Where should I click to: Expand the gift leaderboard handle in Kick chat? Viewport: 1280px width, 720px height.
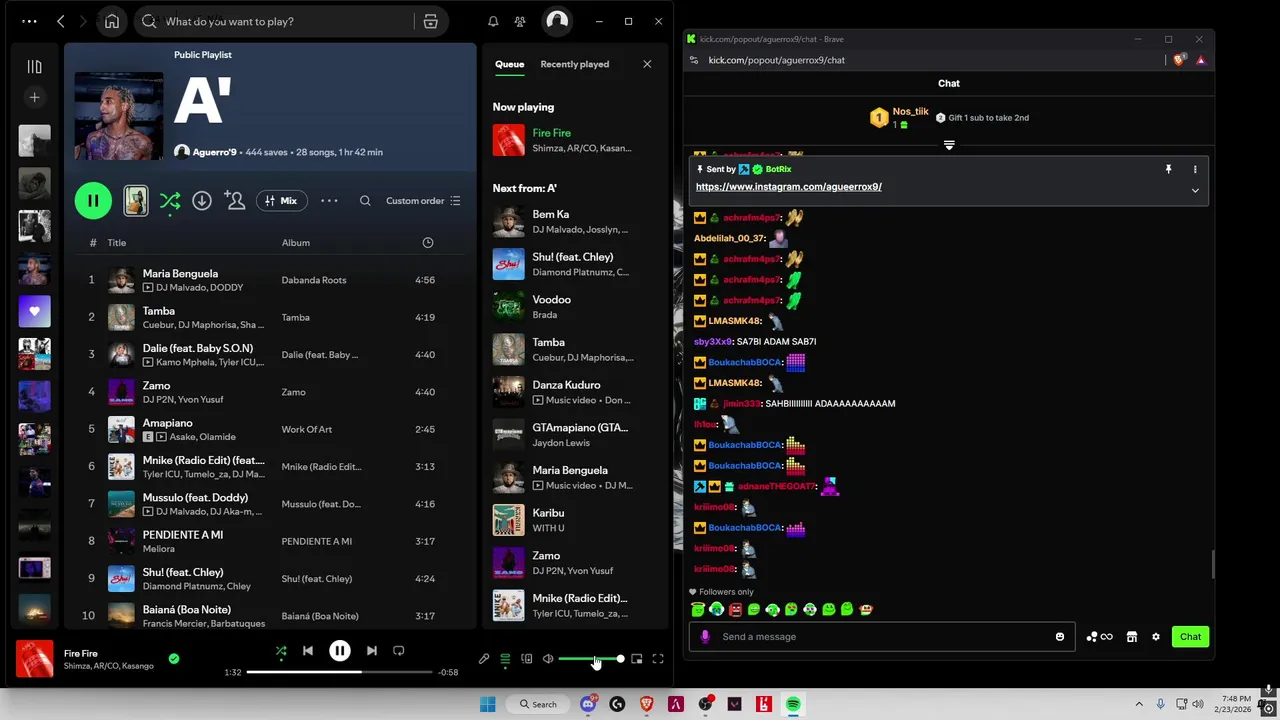pyautogui.click(x=949, y=145)
